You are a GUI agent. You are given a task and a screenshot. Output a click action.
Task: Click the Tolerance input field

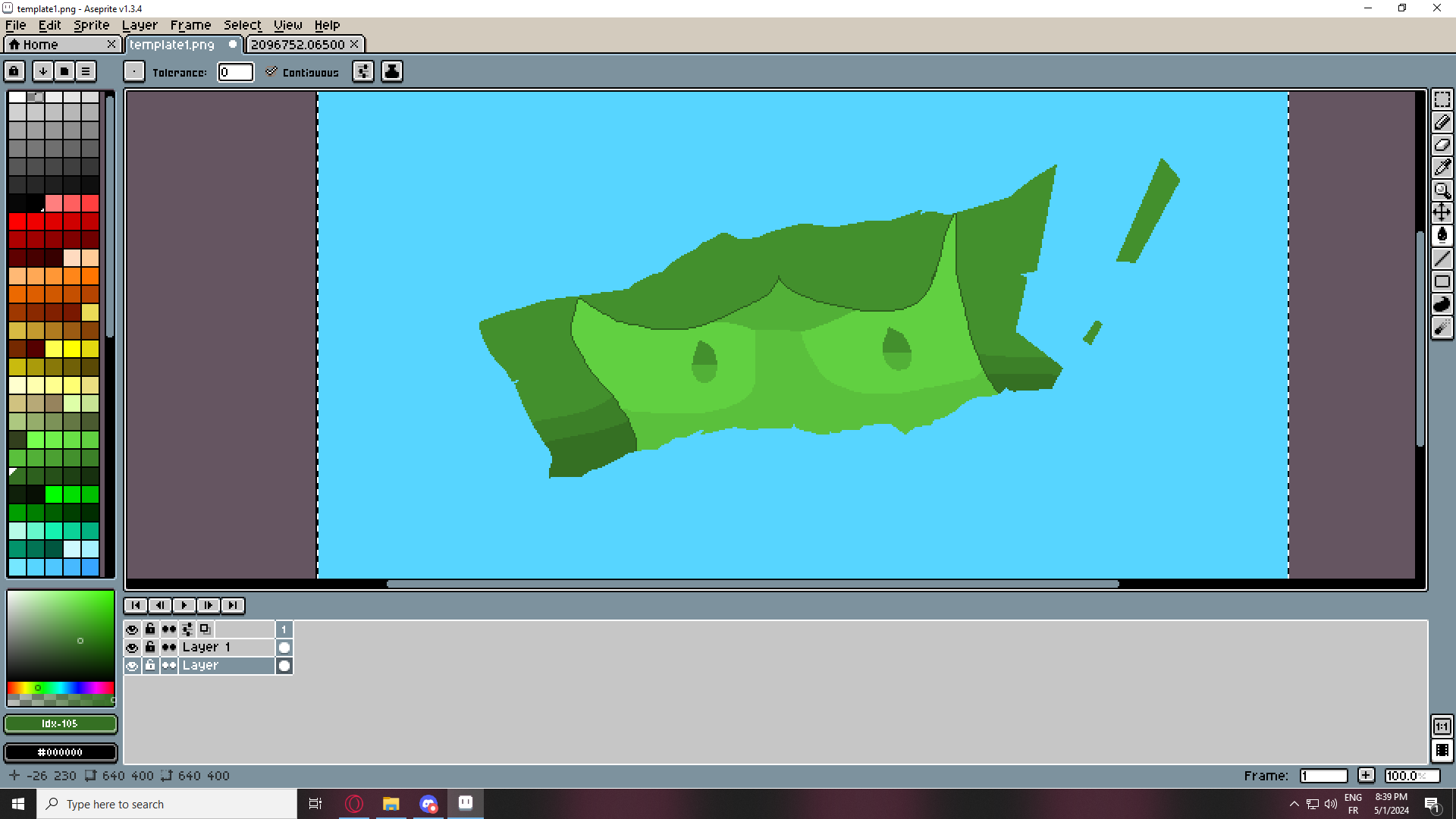(235, 72)
